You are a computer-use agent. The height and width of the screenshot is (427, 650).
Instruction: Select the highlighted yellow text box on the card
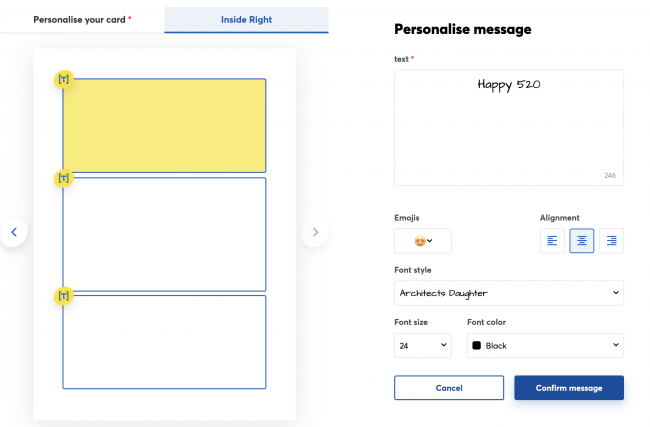pos(165,126)
